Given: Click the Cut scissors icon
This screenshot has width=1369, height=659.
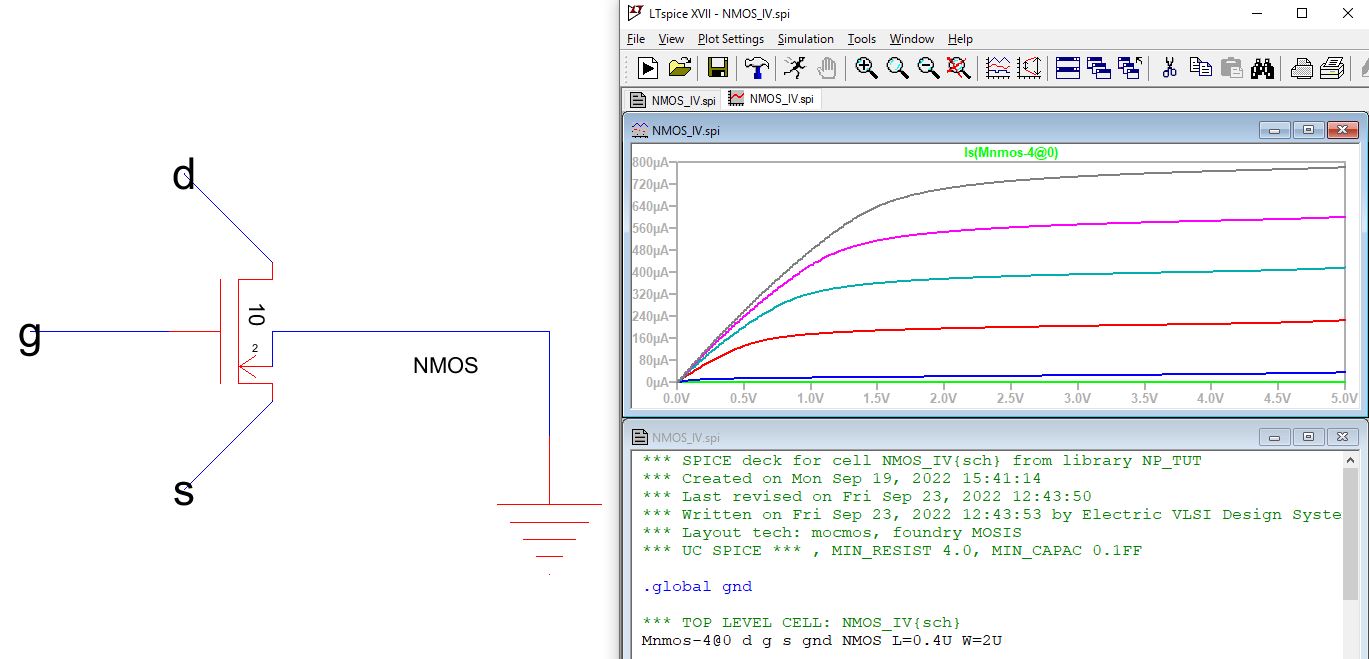Looking at the screenshot, I should coord(1168,68).
